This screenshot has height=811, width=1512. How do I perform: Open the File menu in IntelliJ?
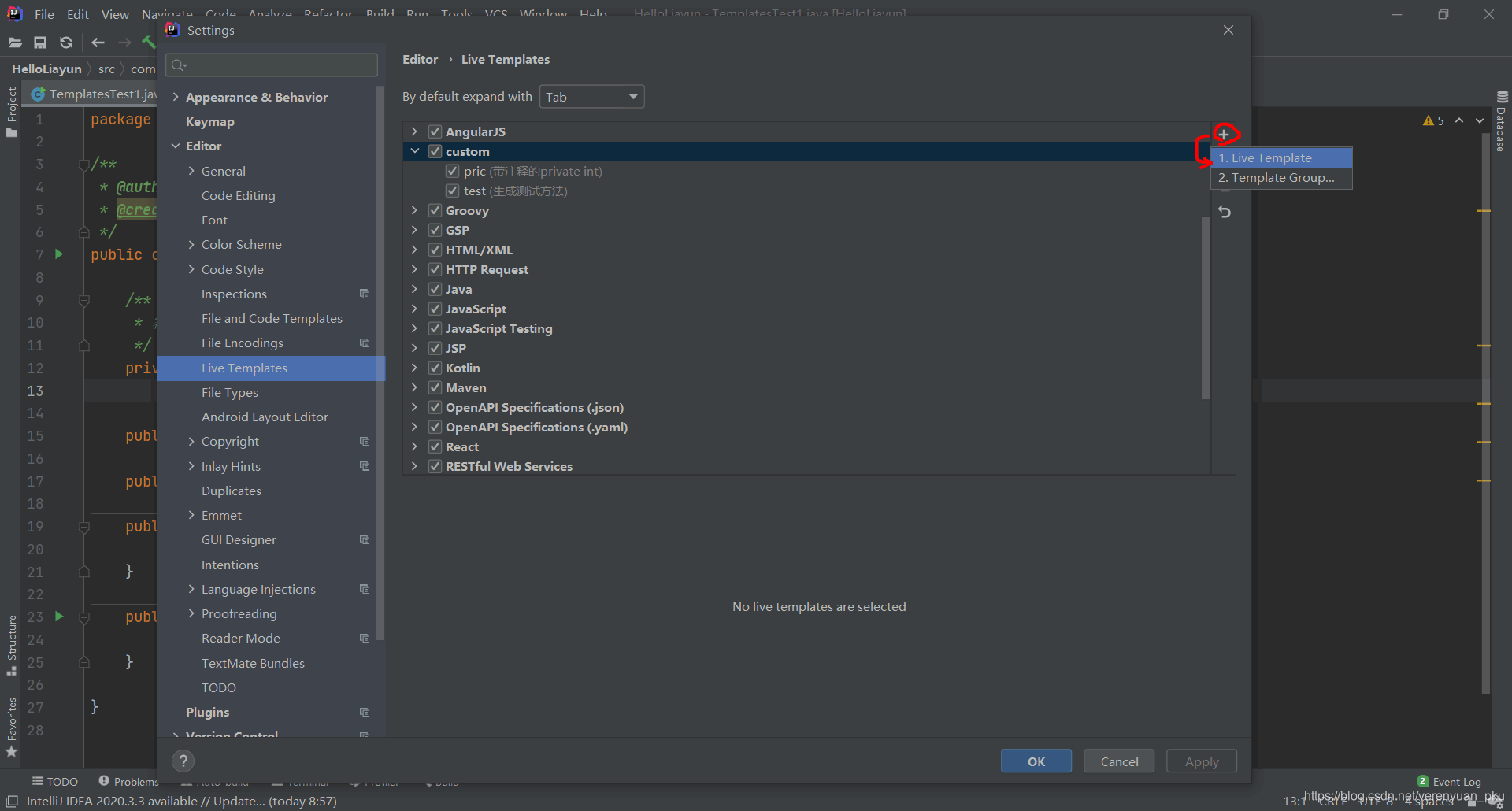click(x=44, y=14)
